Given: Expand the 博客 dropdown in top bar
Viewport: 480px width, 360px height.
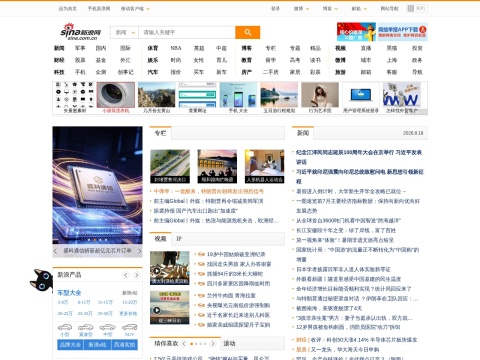Looking at the screenshot, I should [x=330, y=9].
